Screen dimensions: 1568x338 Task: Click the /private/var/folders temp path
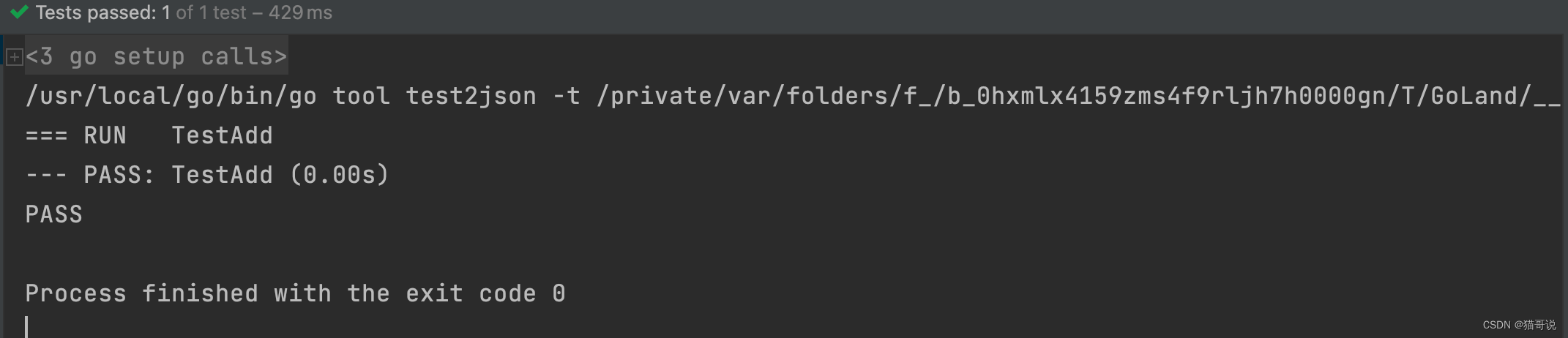(x=1078, y=96)
